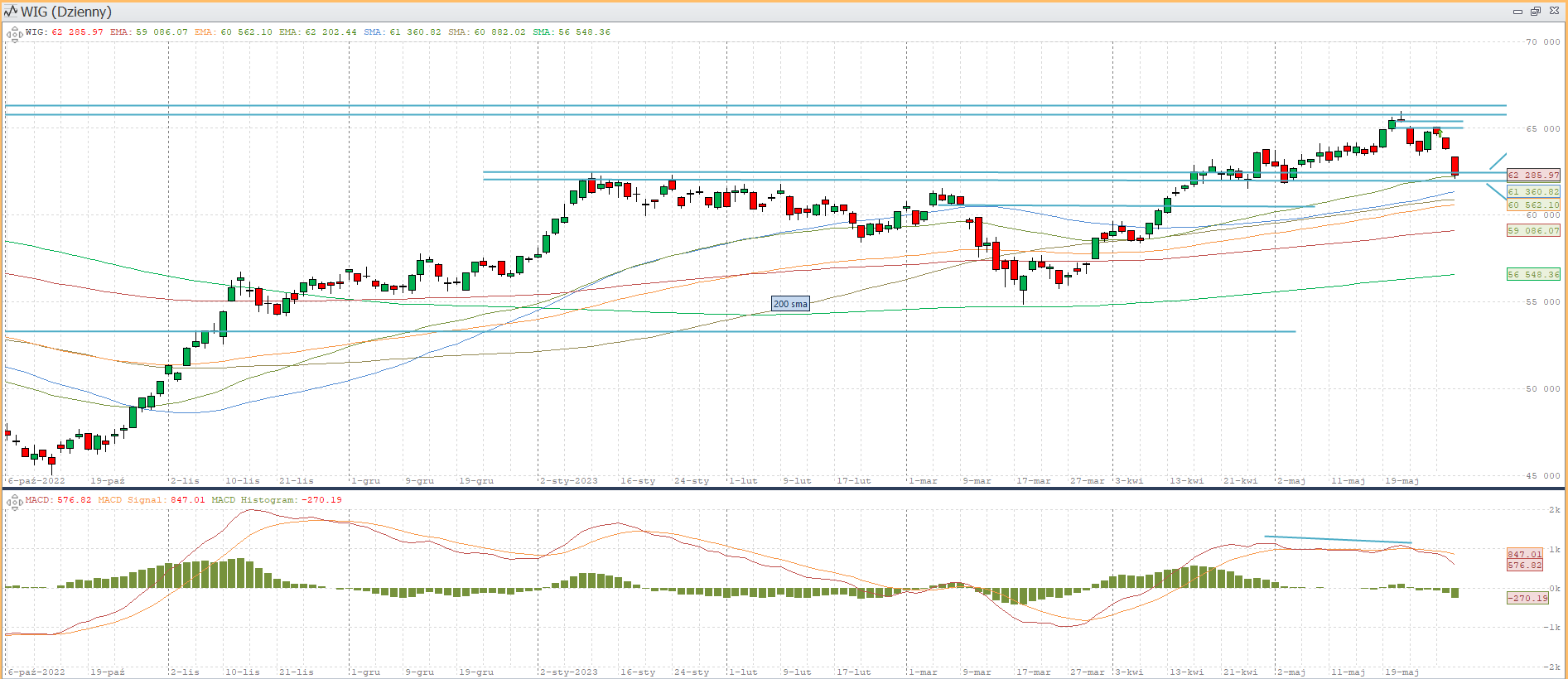Click the chart icon beside the WIG title
This screenshot has width=1568, height=679.
pos(11,12)
